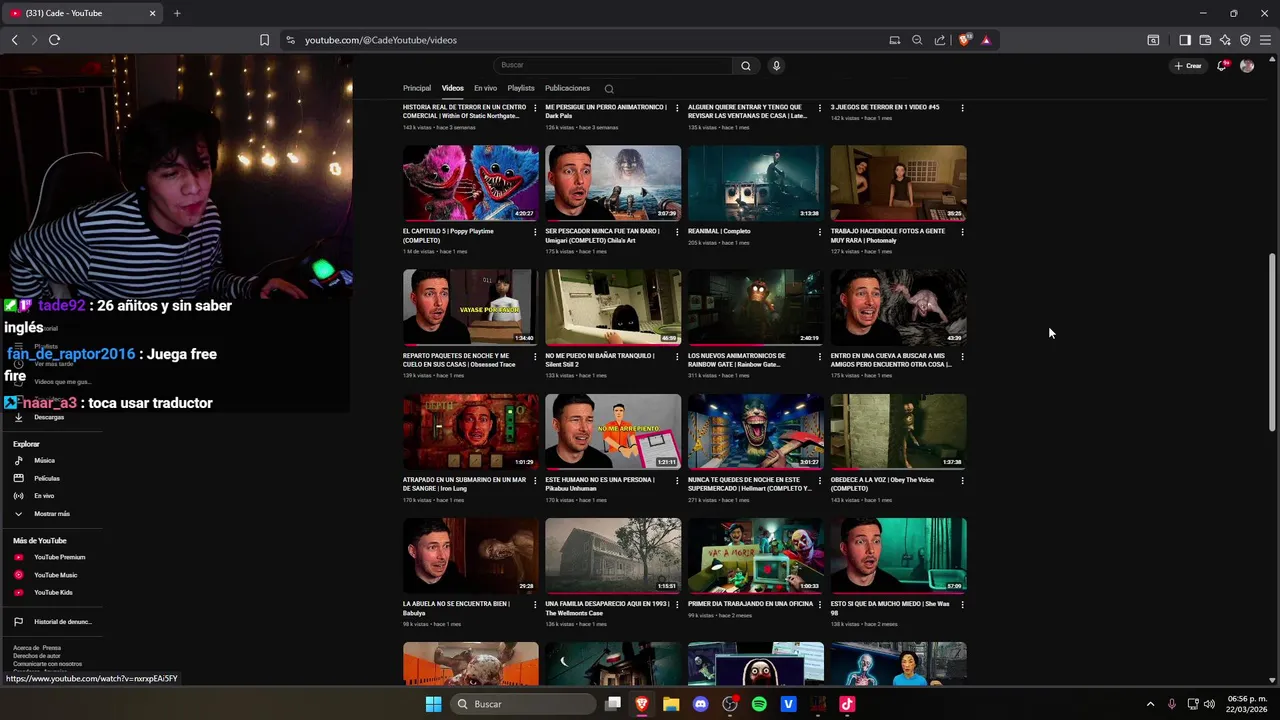This screenshot has height=720, width=1280.
Task: Open the Brave Wallet icon
Action: tap(1205, 40)
